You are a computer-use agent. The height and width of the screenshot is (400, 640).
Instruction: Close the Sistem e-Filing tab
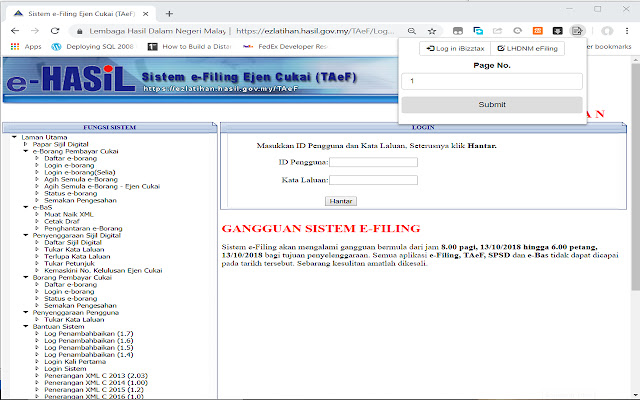coord(145,14)
